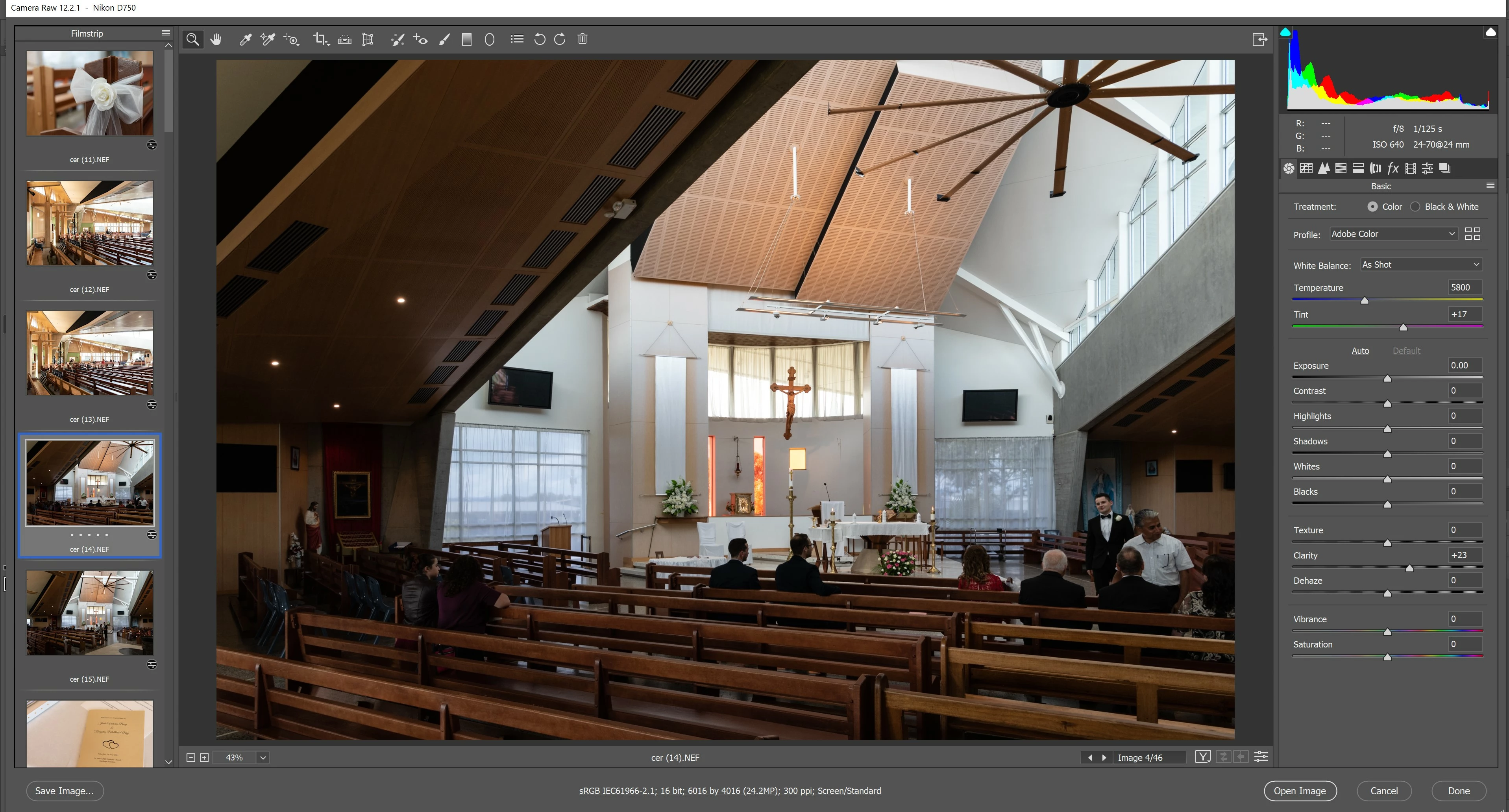This screenshot has width=1509, height=812.
Task: Select the Color treatment radio button
Action: pyautogui.click(x=1372, y=207)
